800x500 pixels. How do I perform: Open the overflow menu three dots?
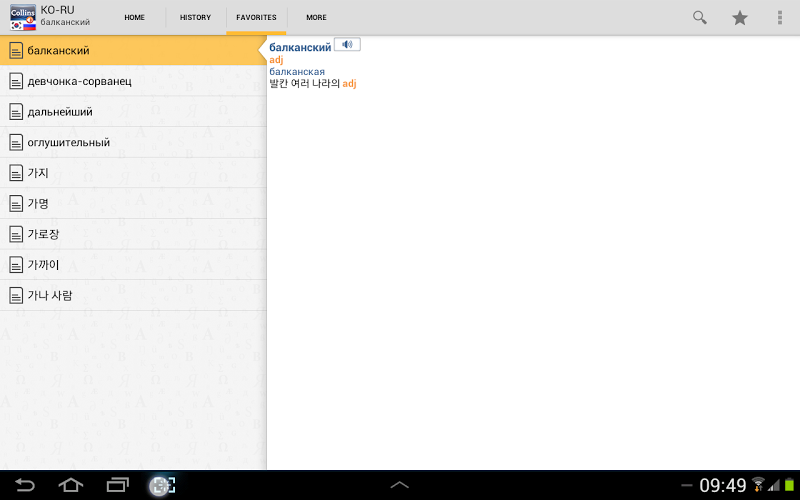tap(780, 18)
